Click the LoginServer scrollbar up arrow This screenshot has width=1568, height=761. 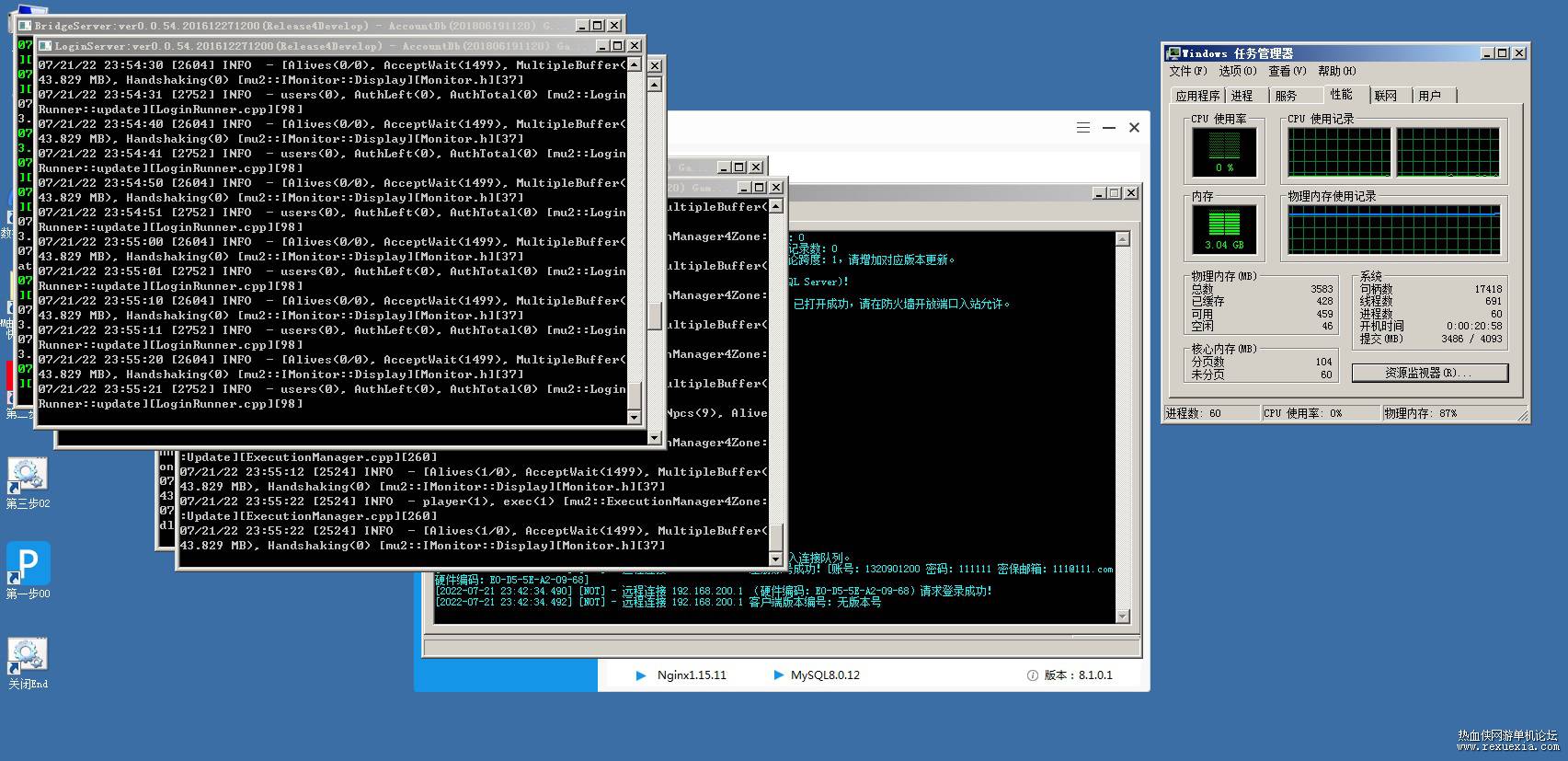[634, 64]
